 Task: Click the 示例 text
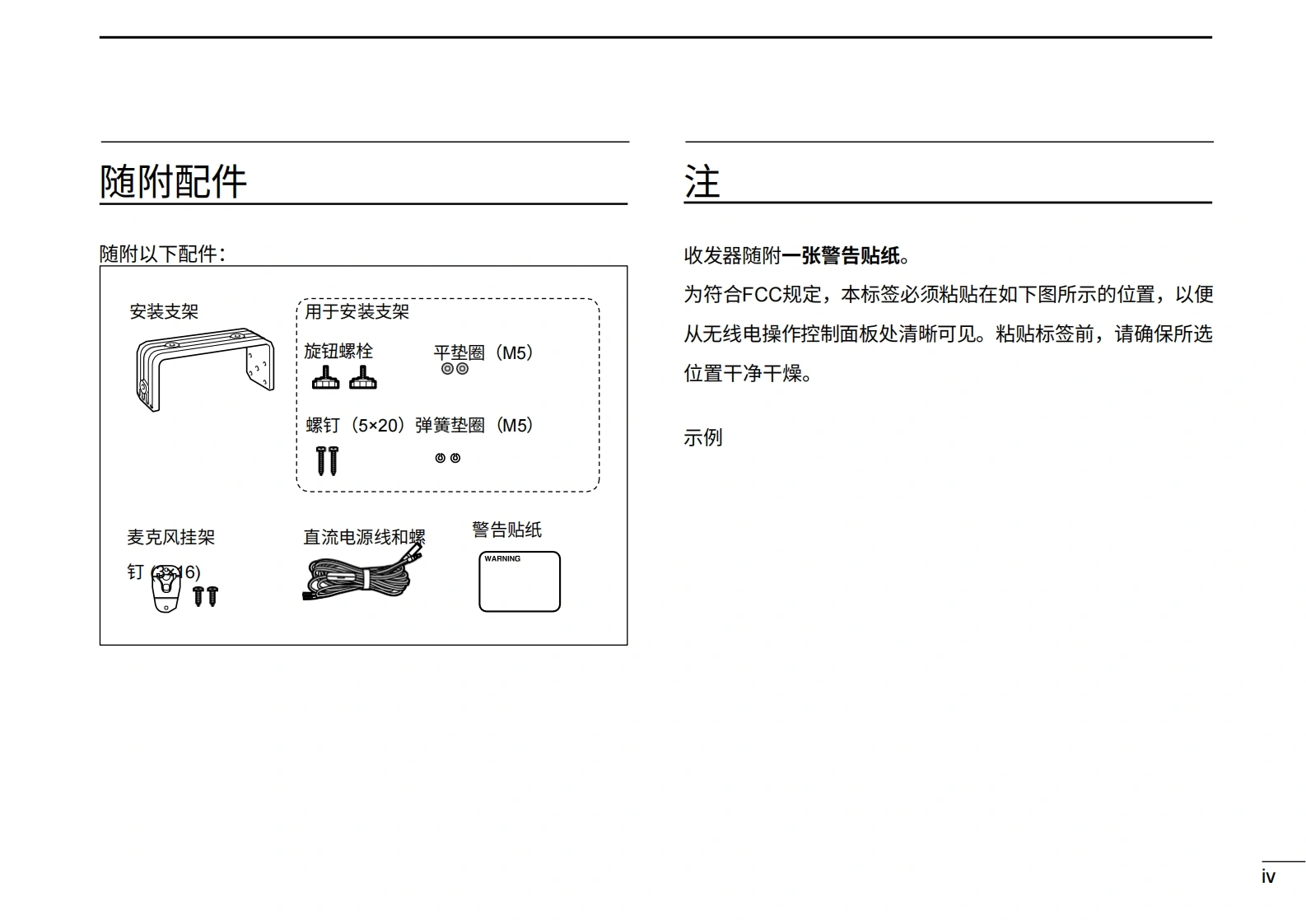(x=702, y=437)
